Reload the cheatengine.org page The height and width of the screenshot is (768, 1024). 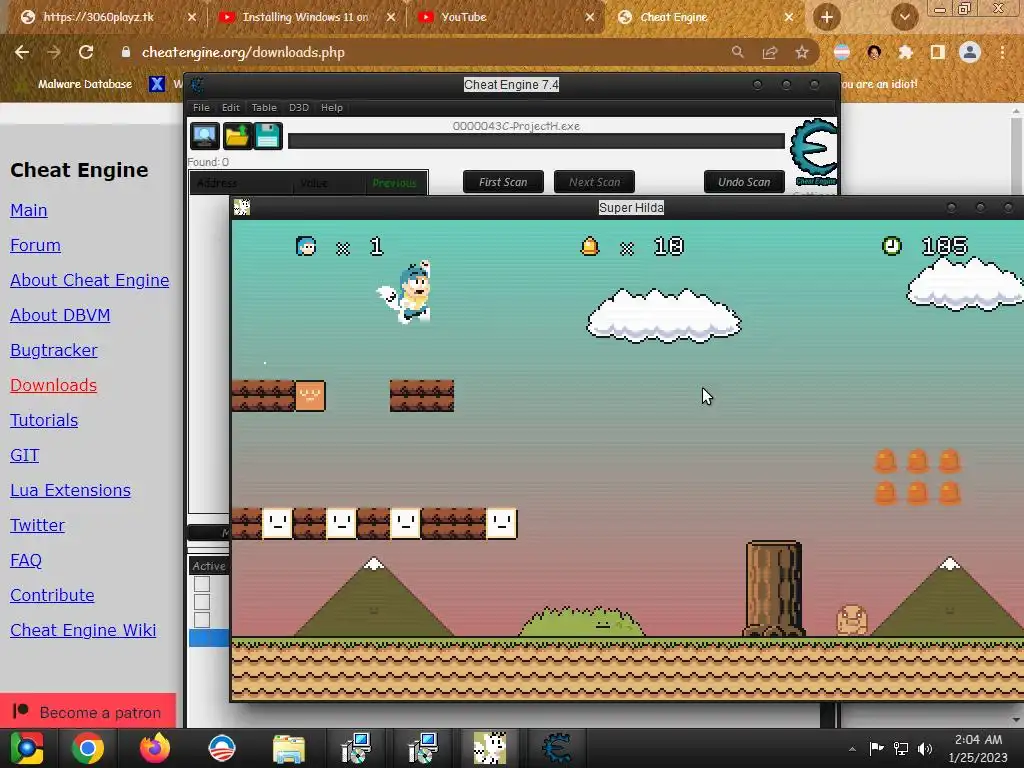pyautogui.click(x=86, y=52)
